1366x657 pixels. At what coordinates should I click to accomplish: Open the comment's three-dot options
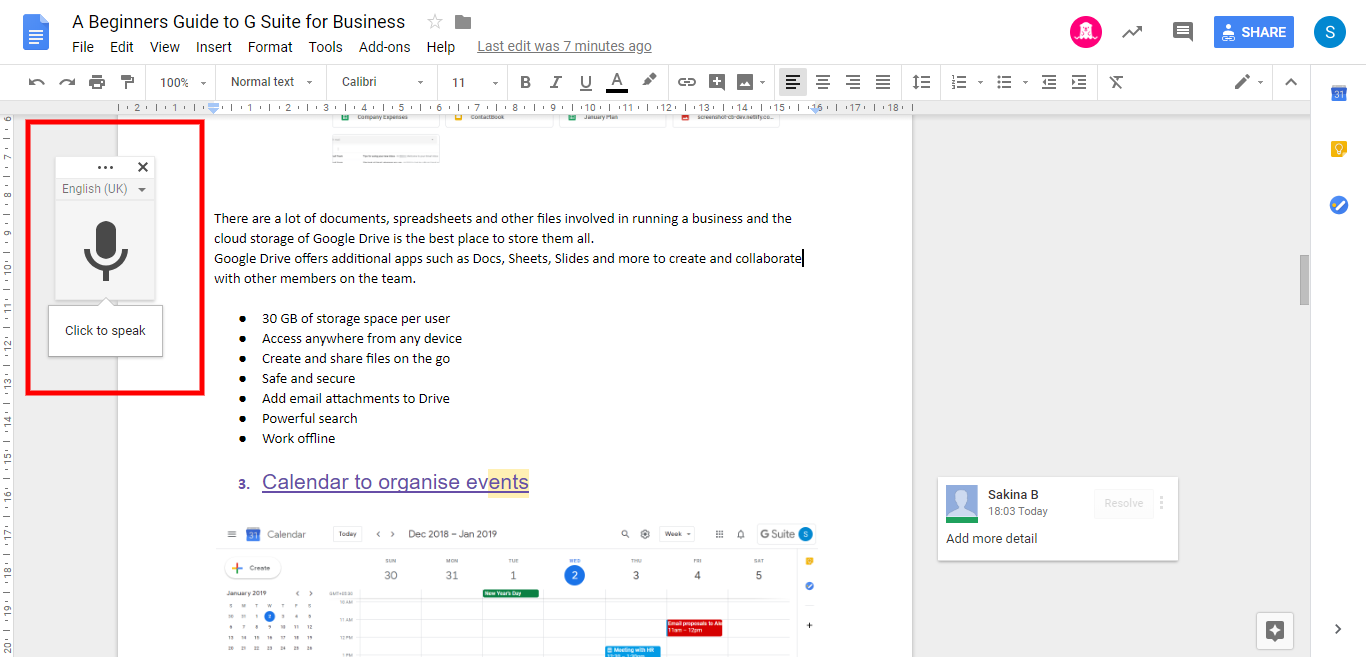point(1162,503)
